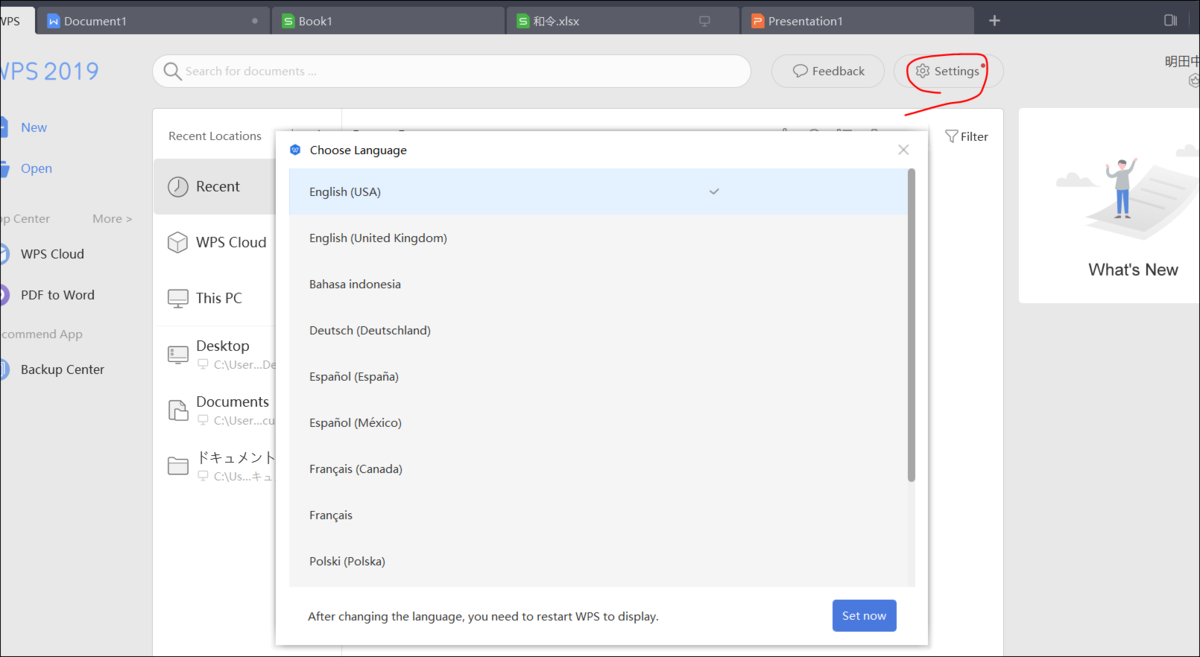Click the Search for documents field
The image size is (1200, 657).
click(451, 71)
